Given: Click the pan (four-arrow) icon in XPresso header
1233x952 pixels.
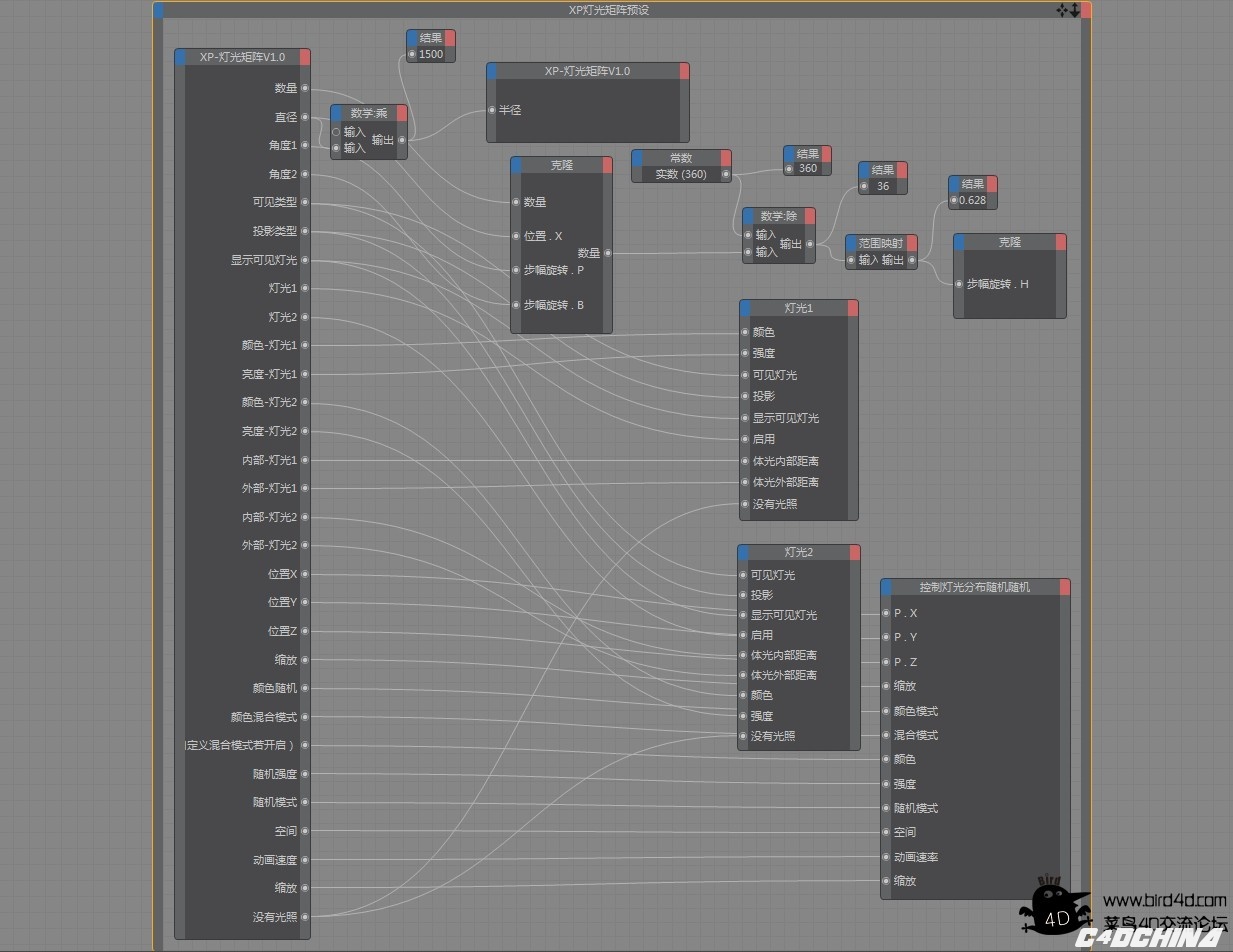Looking at the screenshot, I should coord(1062,10).
